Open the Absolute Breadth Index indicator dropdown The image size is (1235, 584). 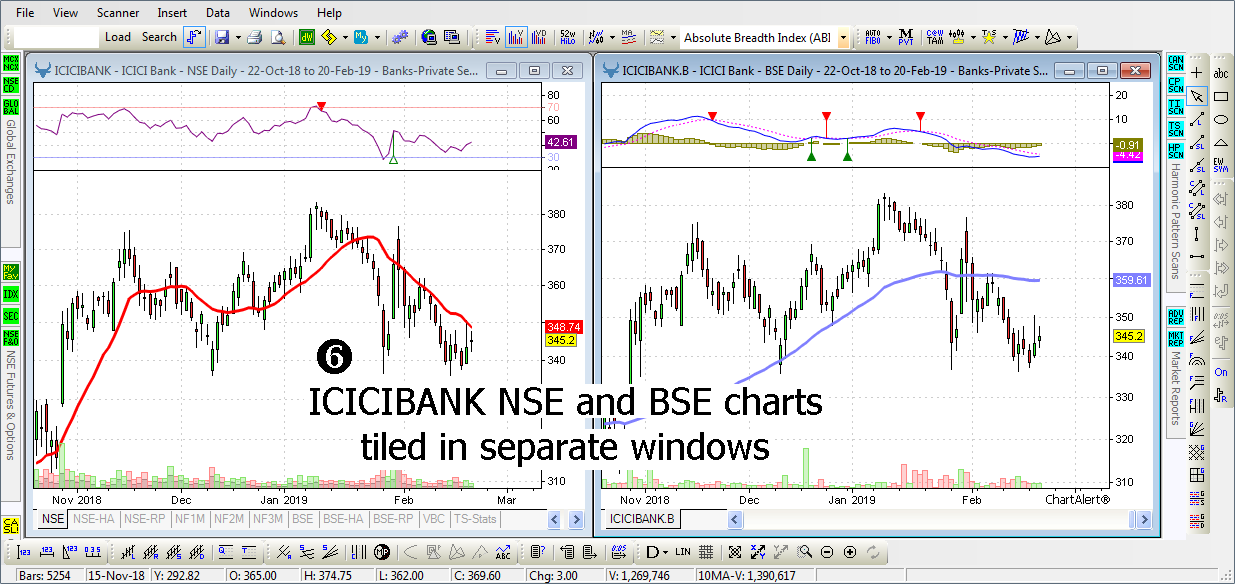tap(843, 37)
